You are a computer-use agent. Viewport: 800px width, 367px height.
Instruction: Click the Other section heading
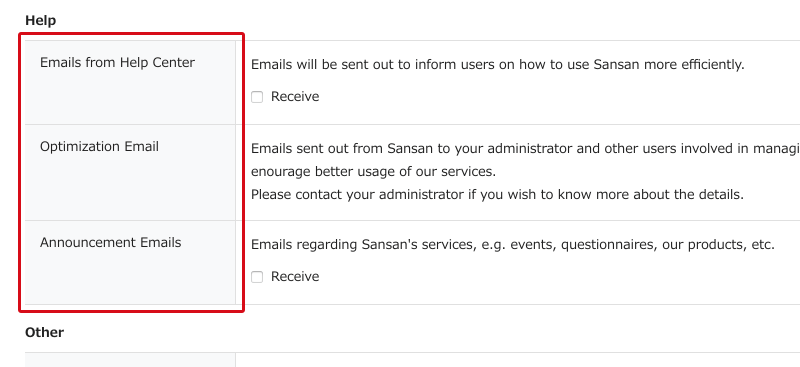pyautogui.click(x=44, y=332)
